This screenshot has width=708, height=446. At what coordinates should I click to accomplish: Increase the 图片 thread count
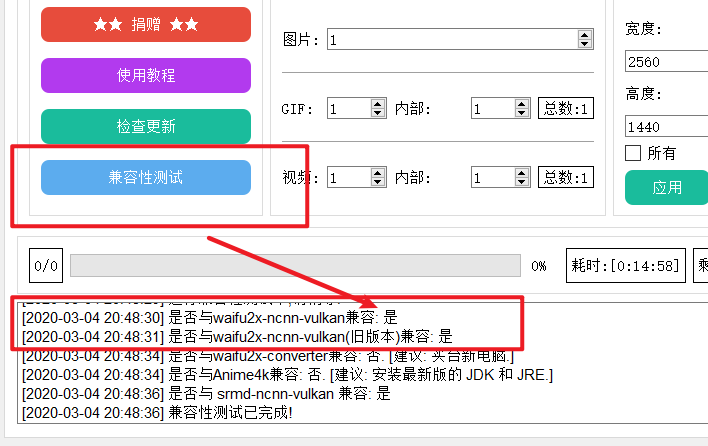point(584,35)
